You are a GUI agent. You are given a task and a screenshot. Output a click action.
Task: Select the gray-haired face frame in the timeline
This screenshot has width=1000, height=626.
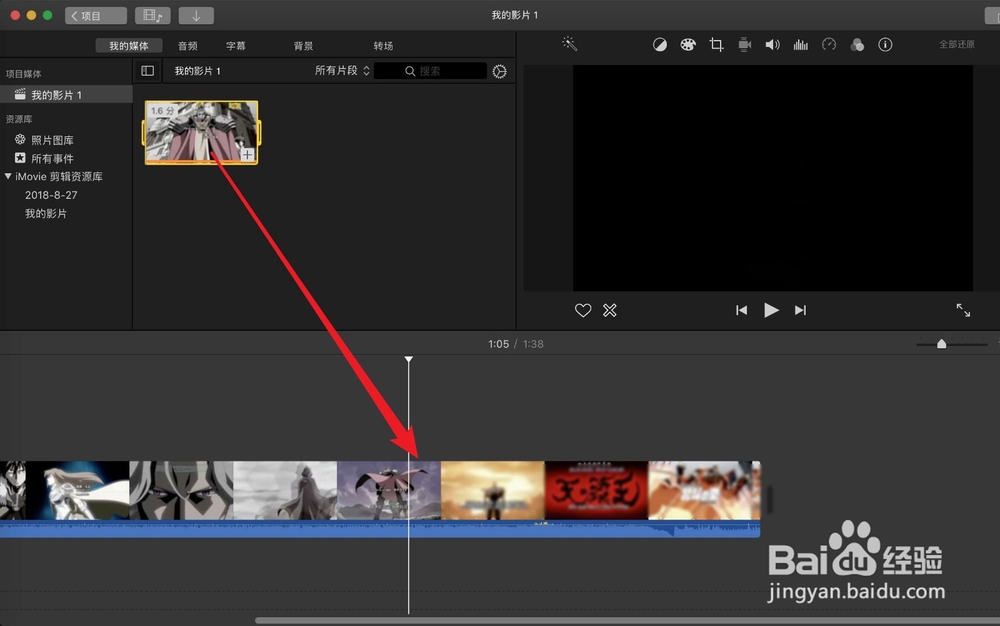[181, 490]
